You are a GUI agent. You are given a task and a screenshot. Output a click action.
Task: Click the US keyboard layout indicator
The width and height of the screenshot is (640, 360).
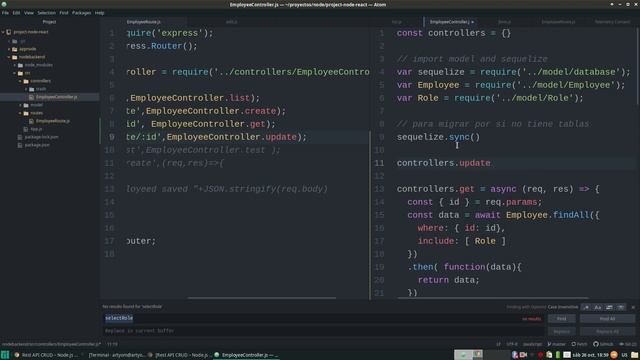(624, 355)
